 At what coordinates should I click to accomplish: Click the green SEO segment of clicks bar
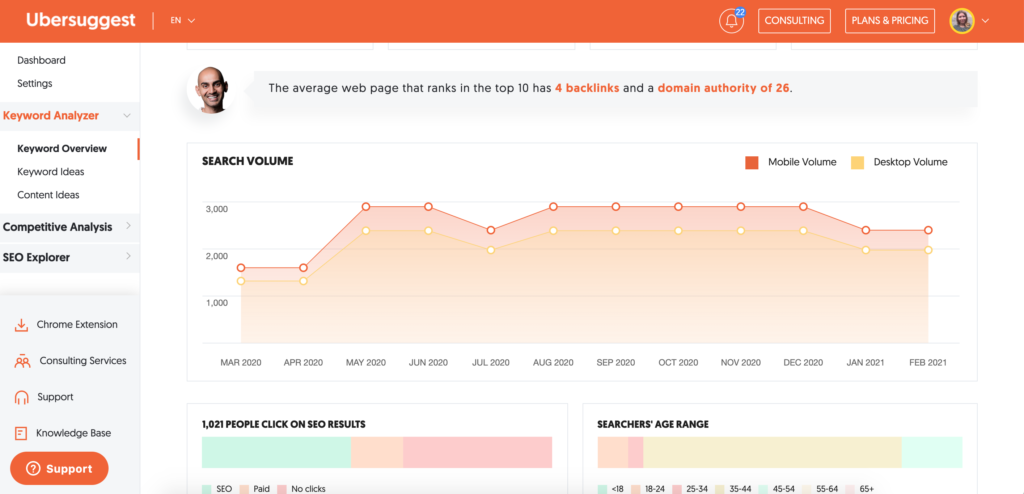[276, 452]
